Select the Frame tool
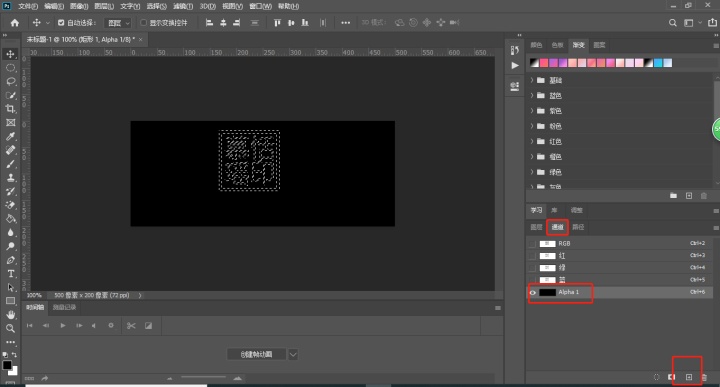Viewport: 720px width, 387px height. pyautogui.click(x=10, y=123)
